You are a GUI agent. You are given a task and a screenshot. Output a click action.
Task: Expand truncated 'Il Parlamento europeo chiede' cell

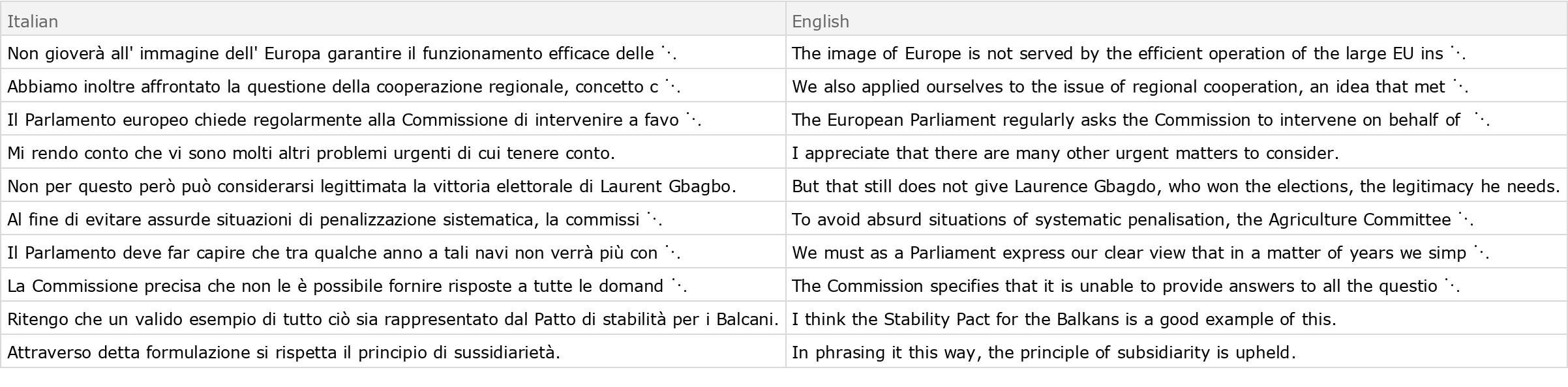point(693,119)
